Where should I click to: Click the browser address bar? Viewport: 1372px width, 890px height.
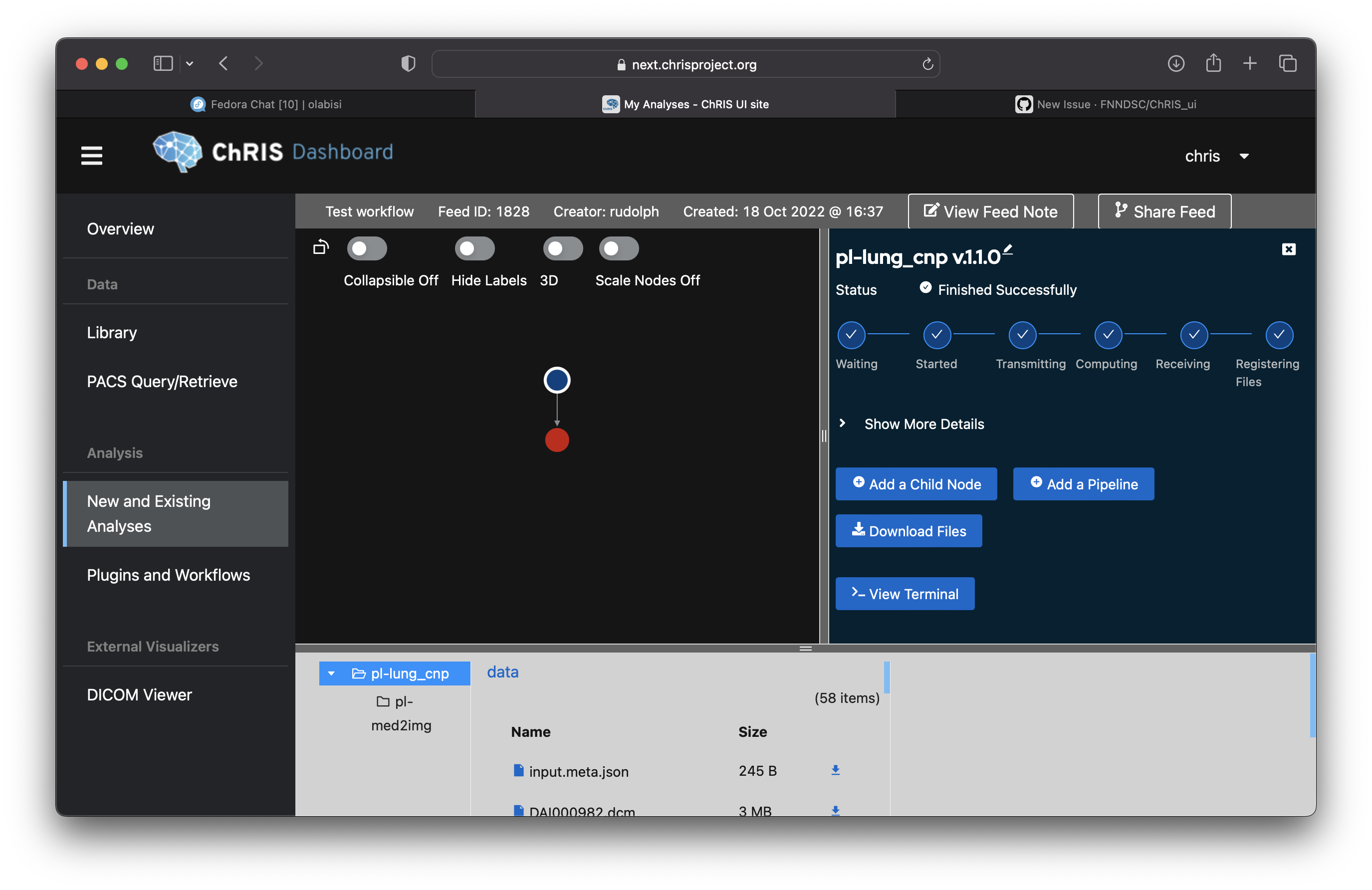pyautogui.click(x=686, y=64)
